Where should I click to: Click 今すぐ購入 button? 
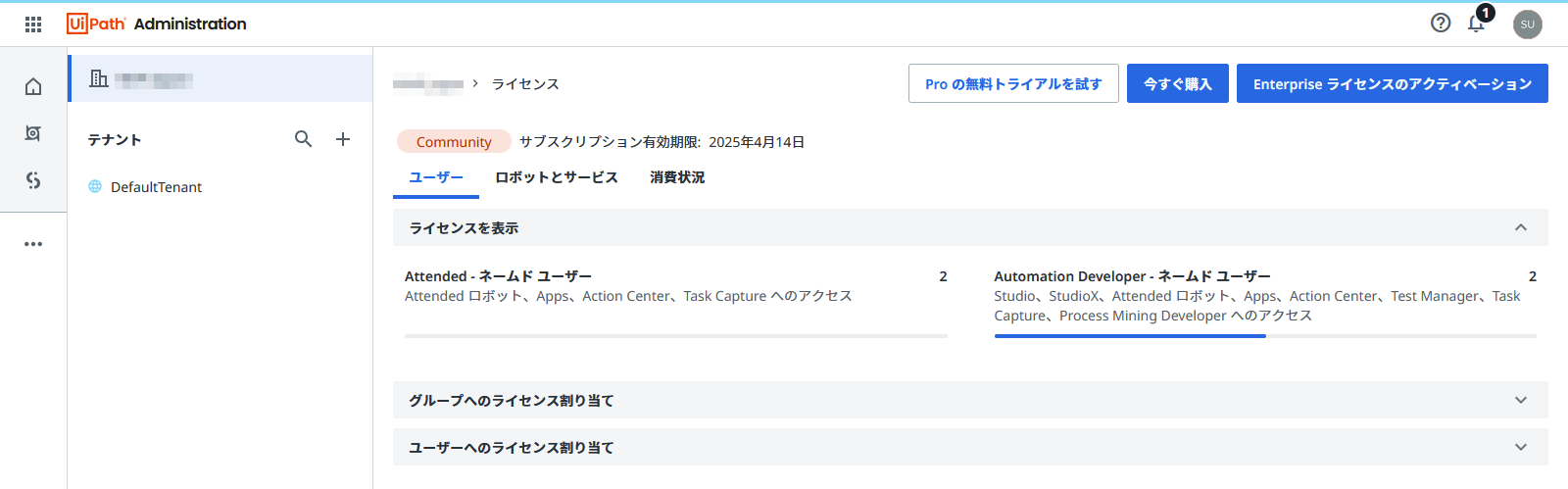[1177, 83]
